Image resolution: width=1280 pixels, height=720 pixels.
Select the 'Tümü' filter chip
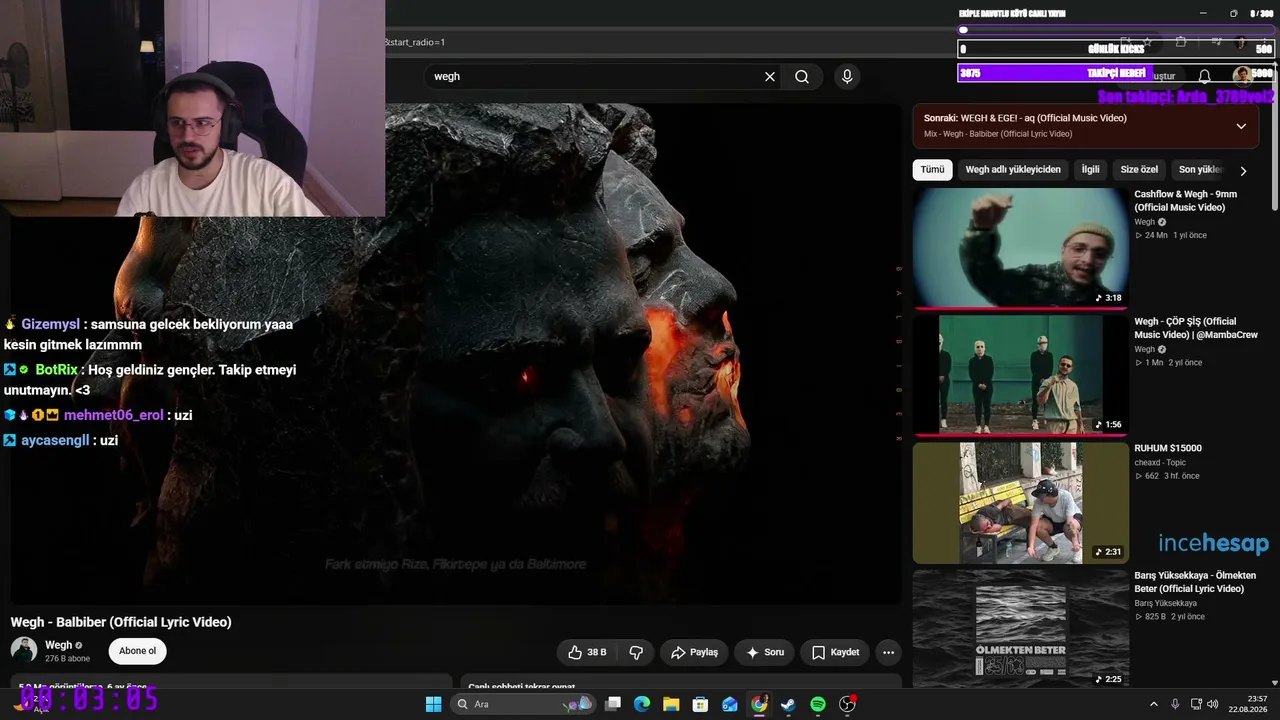pos(932,170)
